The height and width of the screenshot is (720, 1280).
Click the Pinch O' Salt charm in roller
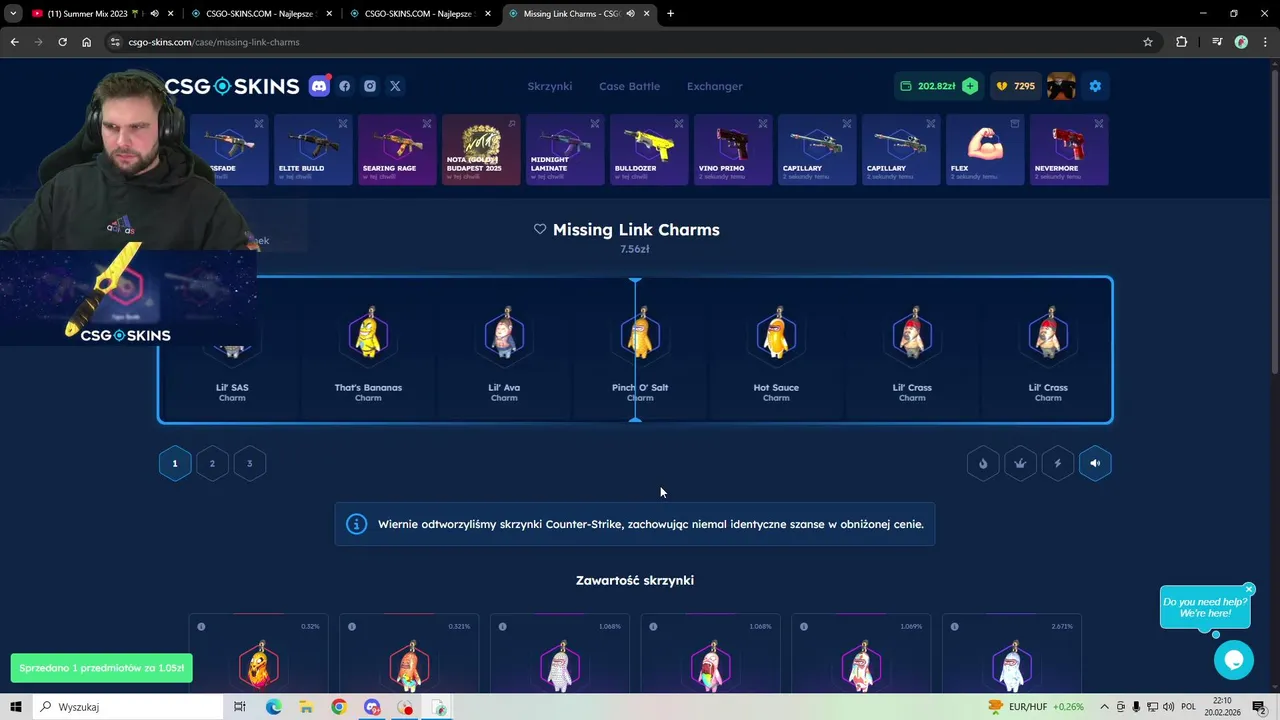click(x=640, y=350)
